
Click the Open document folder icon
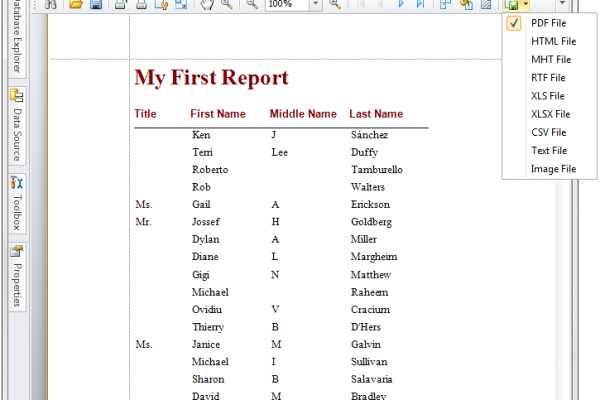(x=76, y=4)
